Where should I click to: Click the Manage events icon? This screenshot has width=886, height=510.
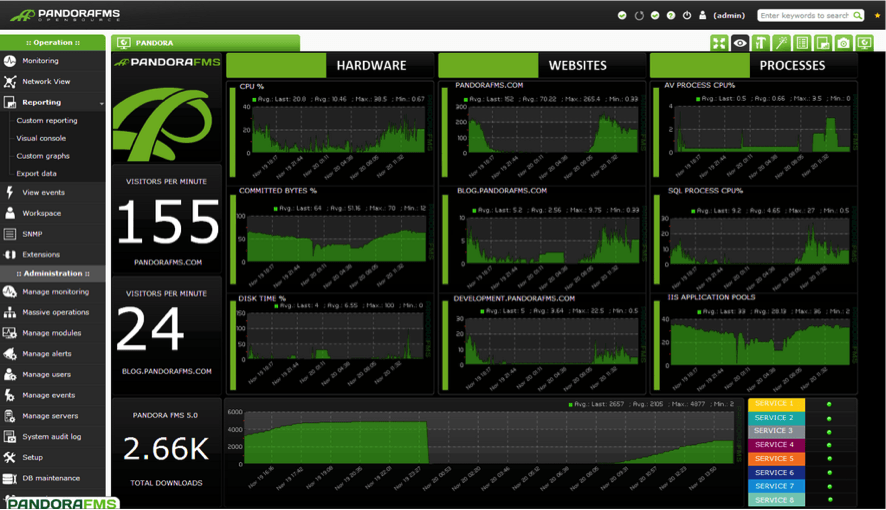pyautogui.click(x=10, y=395)
